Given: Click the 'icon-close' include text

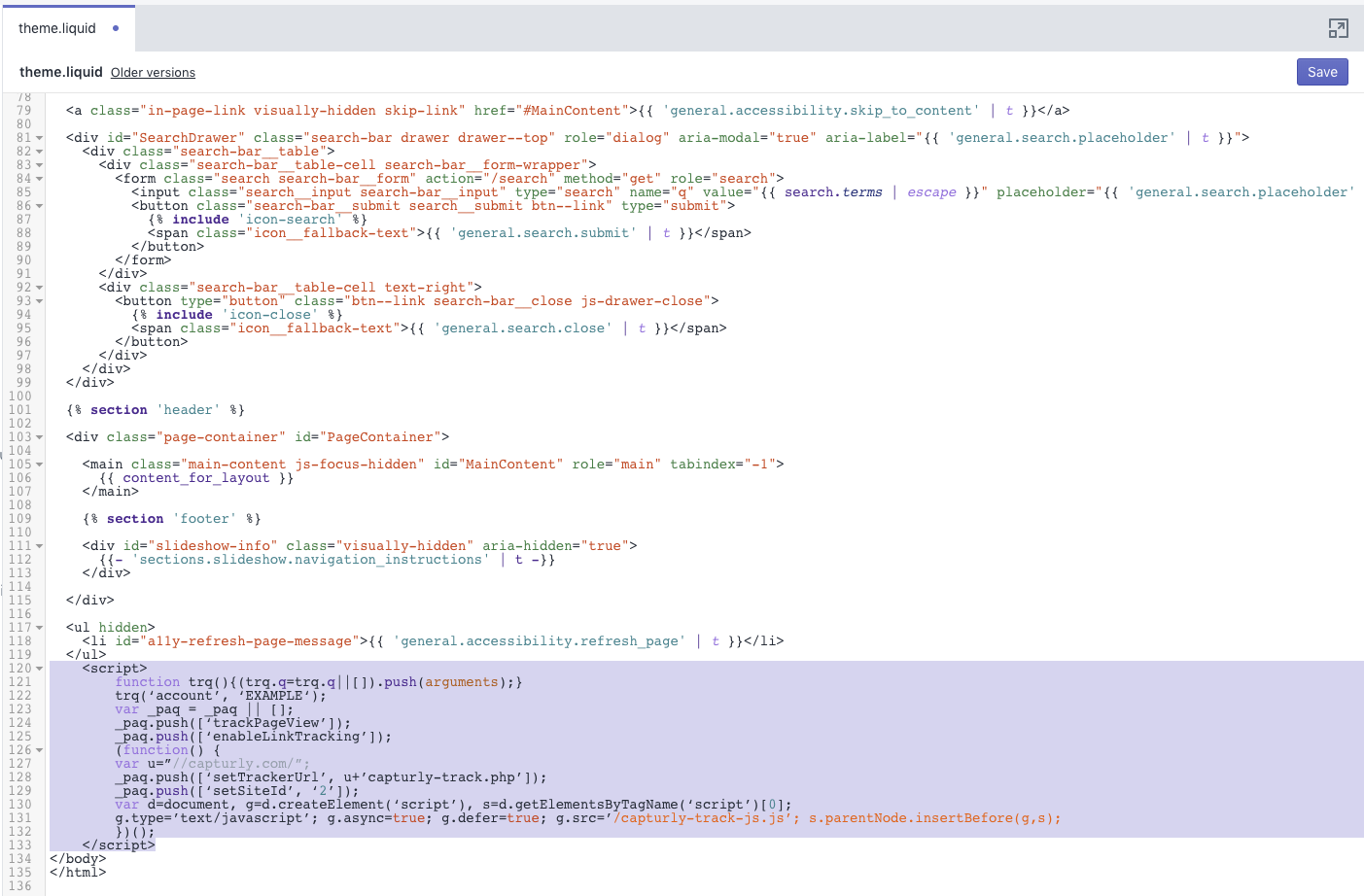Looking at the screenshot, I should click(x=269, y=315).
